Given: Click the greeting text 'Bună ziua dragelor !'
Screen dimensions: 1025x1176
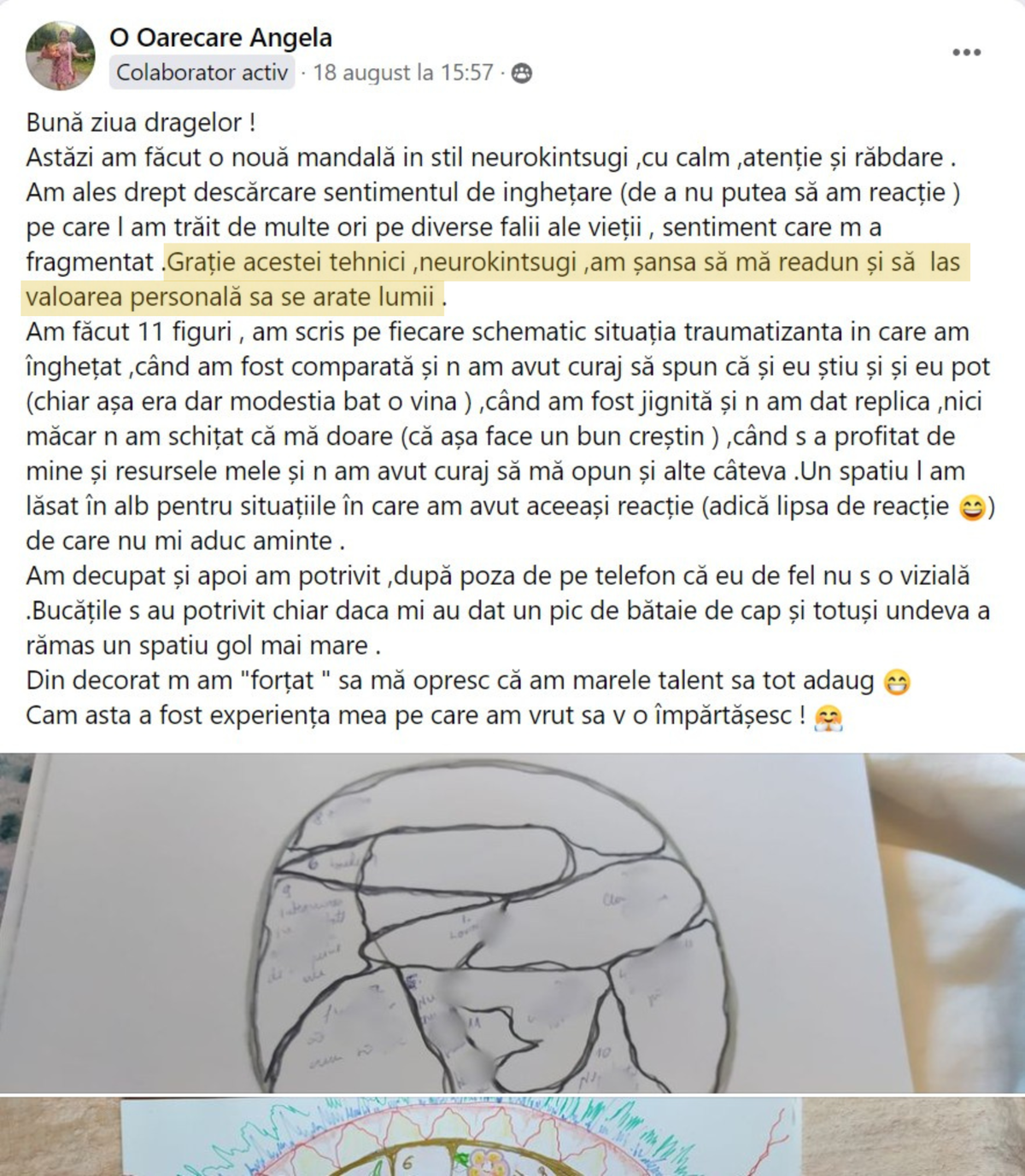Looking at the screenshot, I should pos(141,122).
